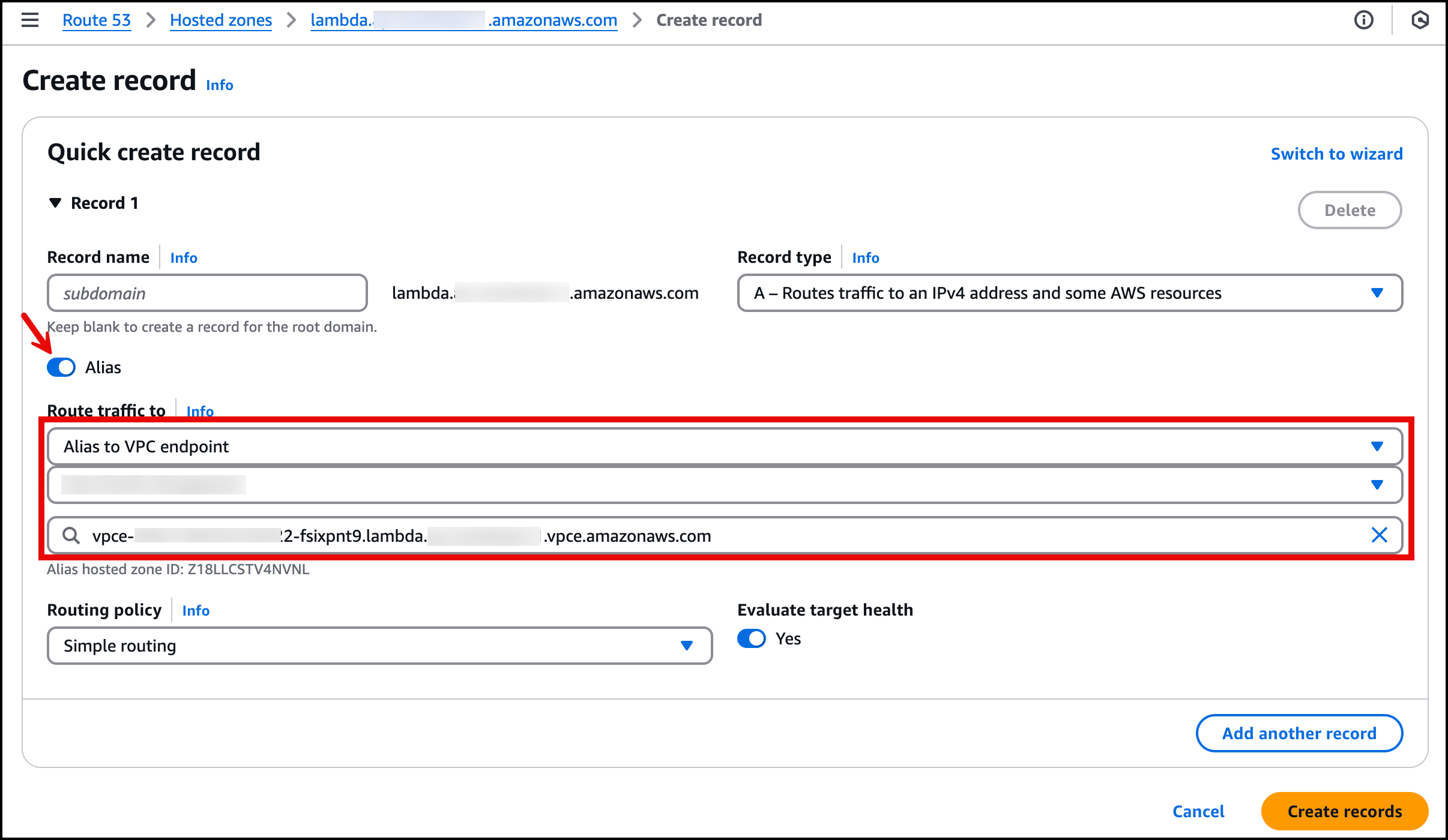Go to Route 53 breadcrumb
This screenshot has width=1448, height=840.
(97, 20)
